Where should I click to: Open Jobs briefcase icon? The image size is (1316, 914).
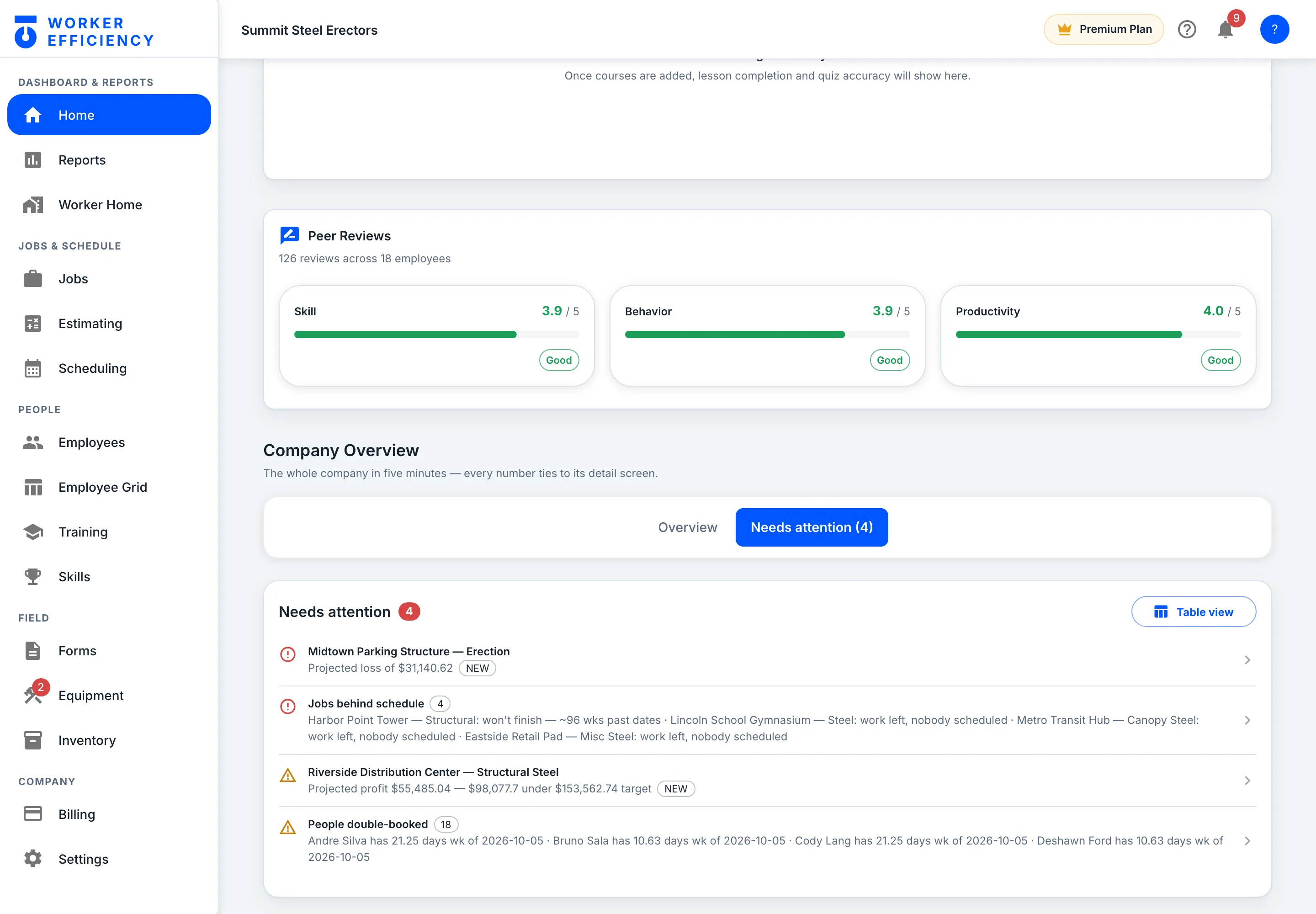(32, 279)
